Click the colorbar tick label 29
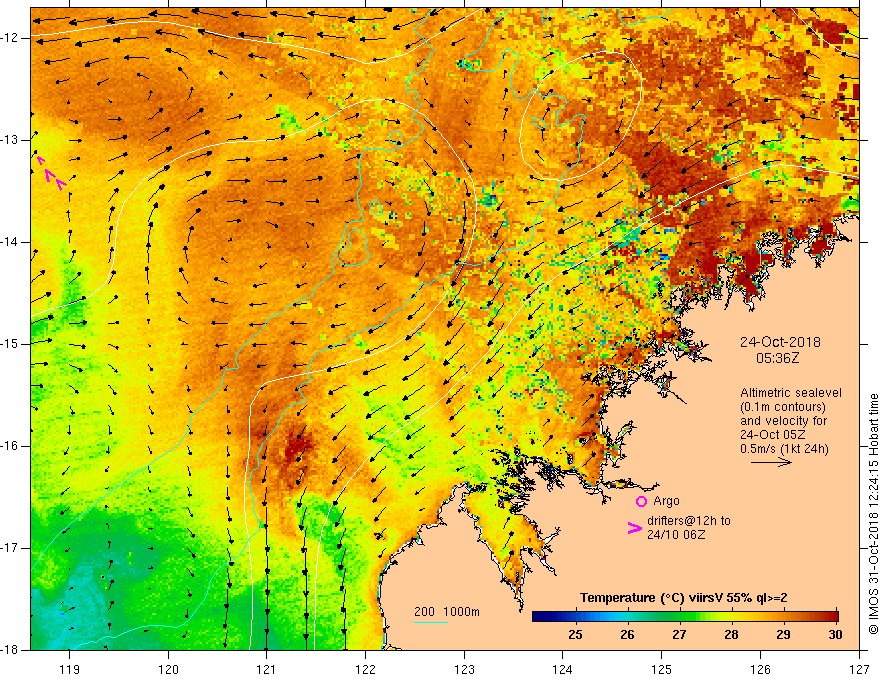The image size is (880, 680). click(783, 635)
